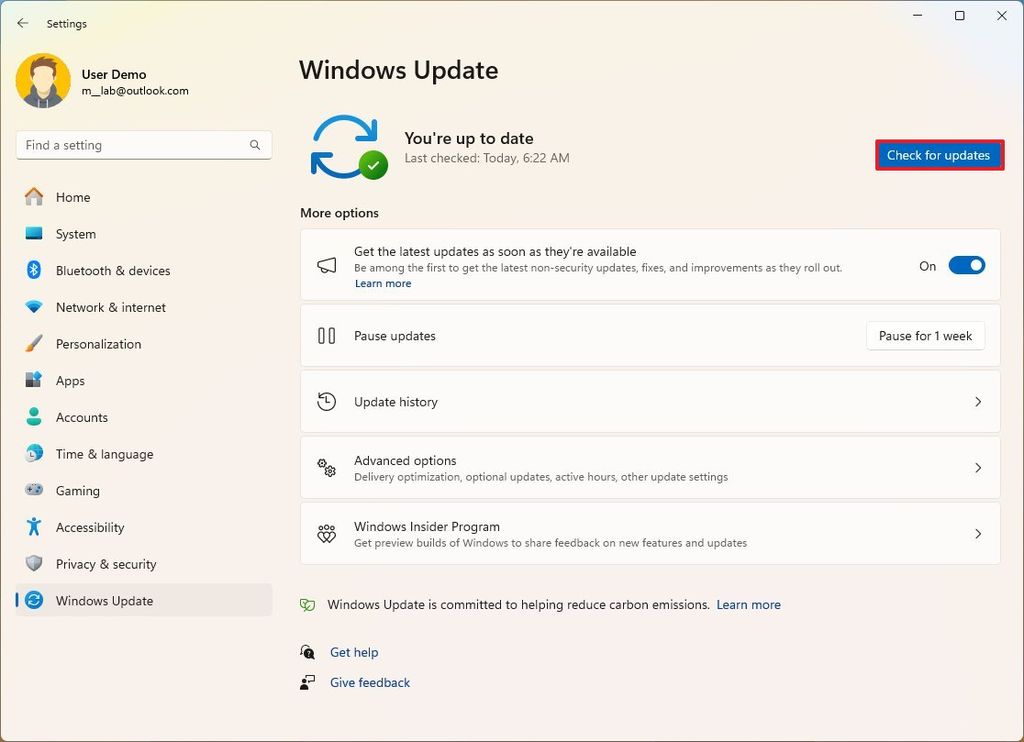Switch to the Home section

coord(73,197)
